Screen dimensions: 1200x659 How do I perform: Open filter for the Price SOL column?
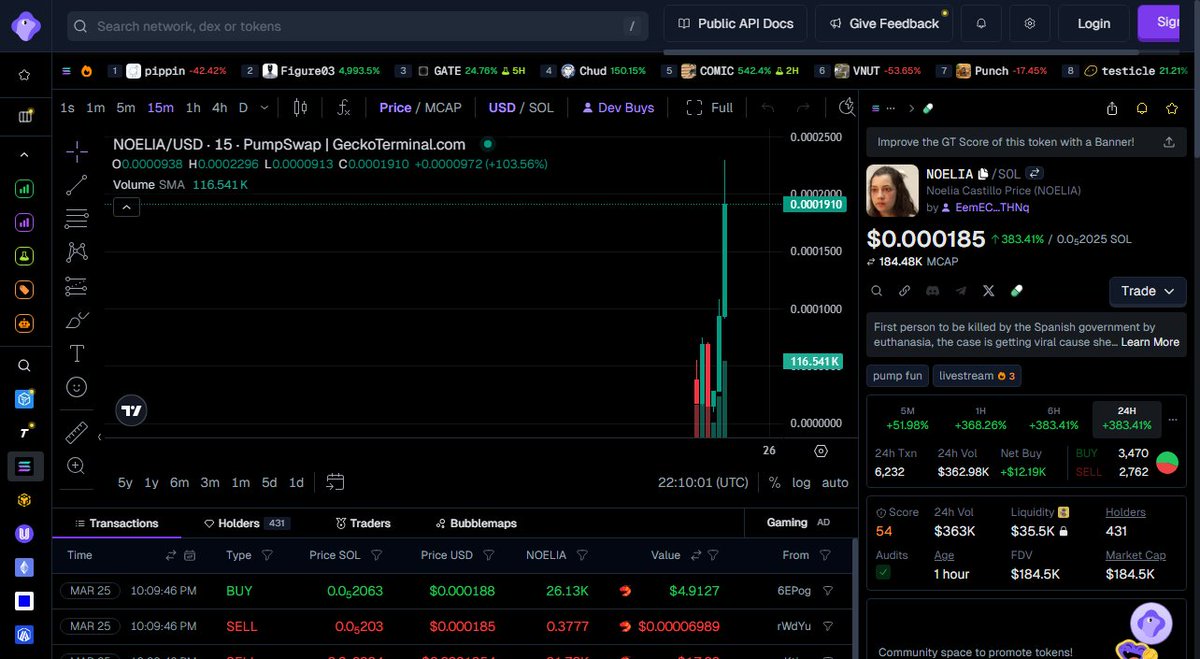(x=377, y=555)
